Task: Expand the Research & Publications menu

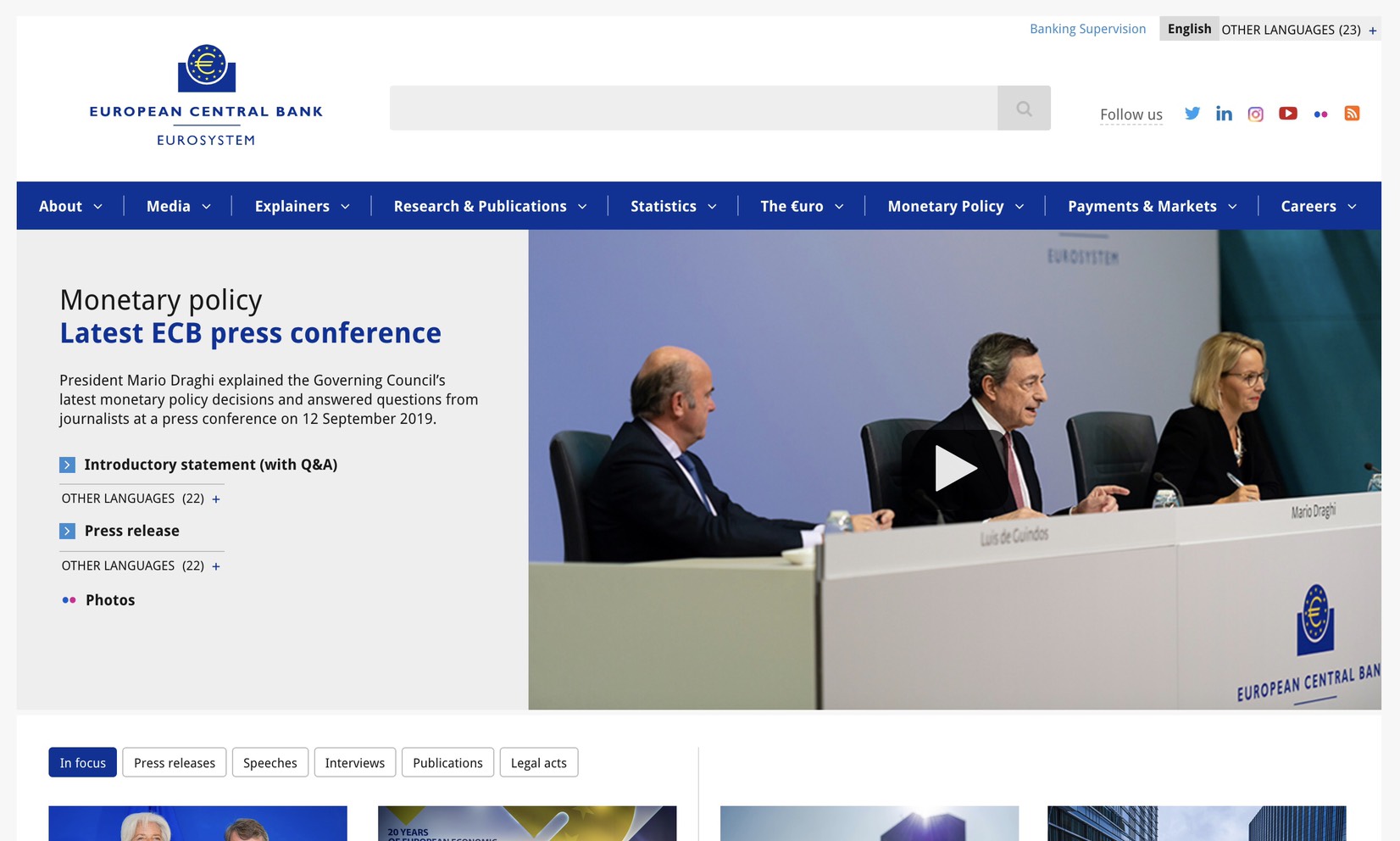Action: tap(490, 206)
